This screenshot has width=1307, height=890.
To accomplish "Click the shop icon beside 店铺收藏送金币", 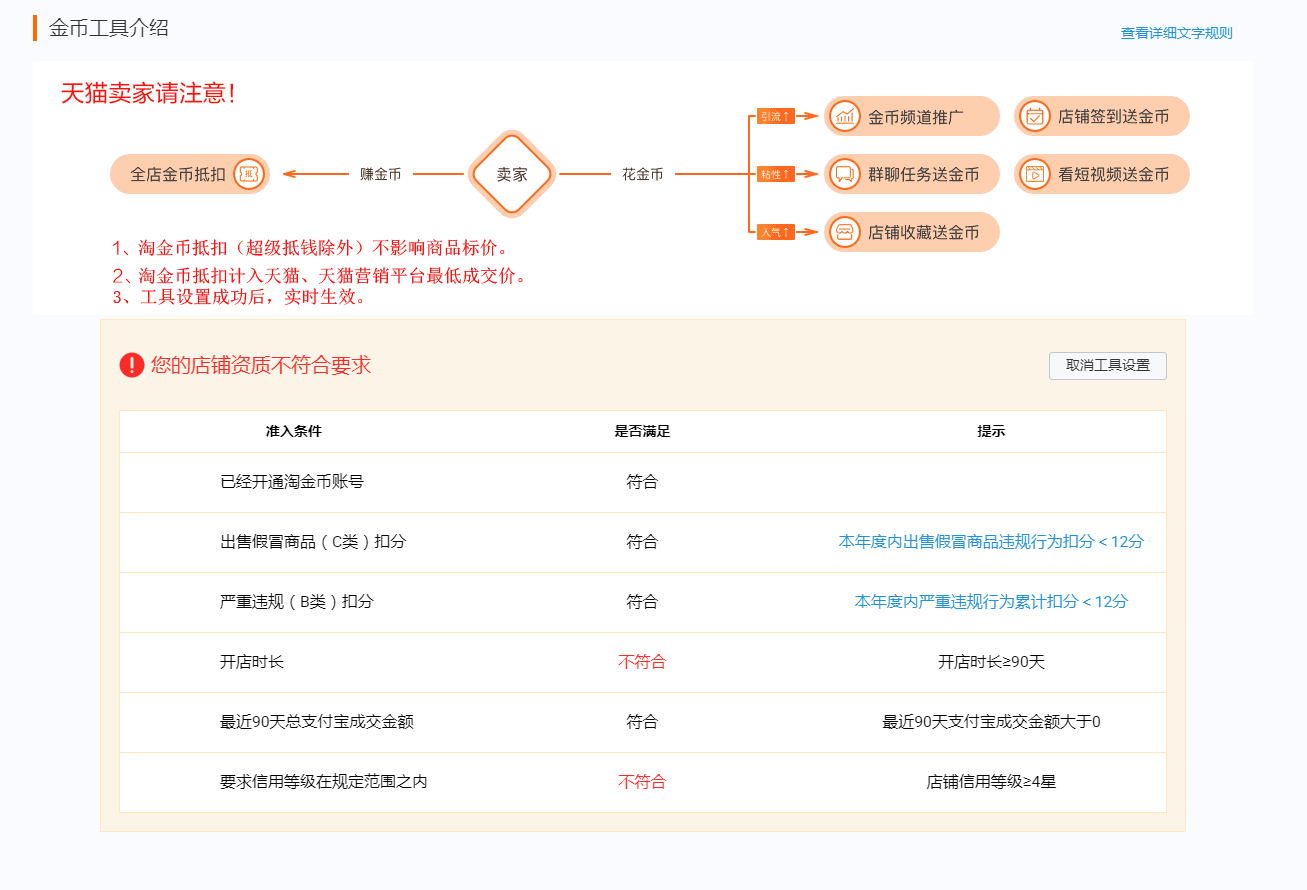I will [845, 232].
